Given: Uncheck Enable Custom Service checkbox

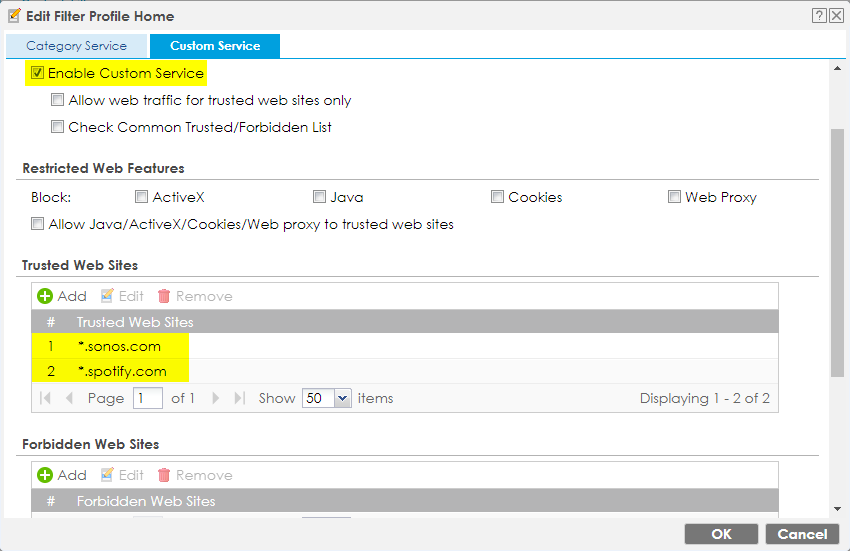Looking at the screenshot, I should tap(38, 73).
